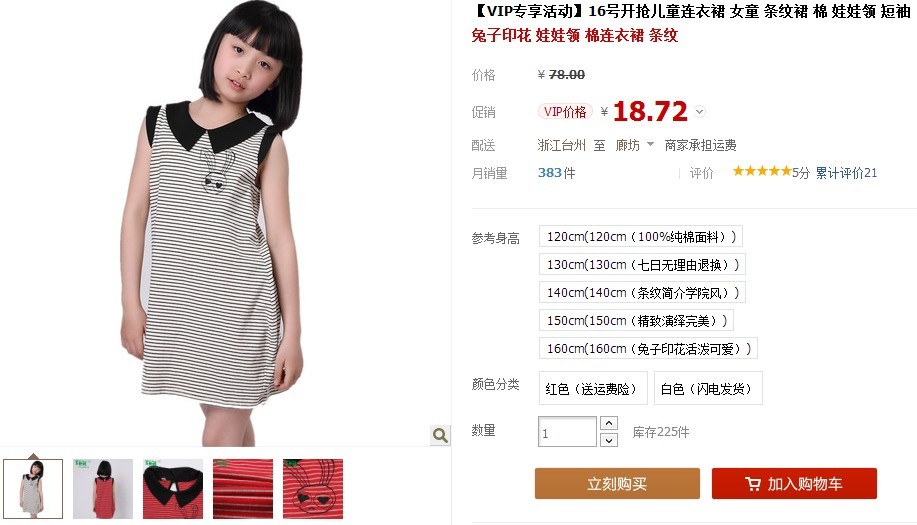Screen dimensions: 917x525
Task: Click the 加入购物车 add to cart button
Action: click(x=794, y=483)
